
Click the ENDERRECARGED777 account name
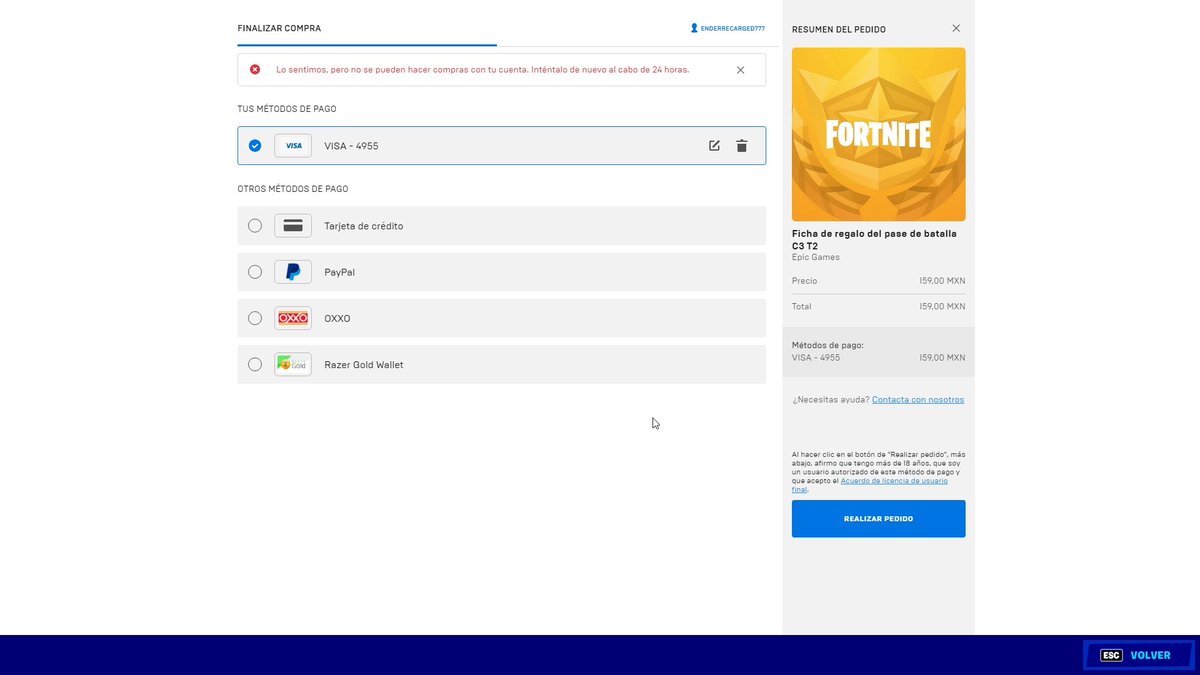click(733, 28)
